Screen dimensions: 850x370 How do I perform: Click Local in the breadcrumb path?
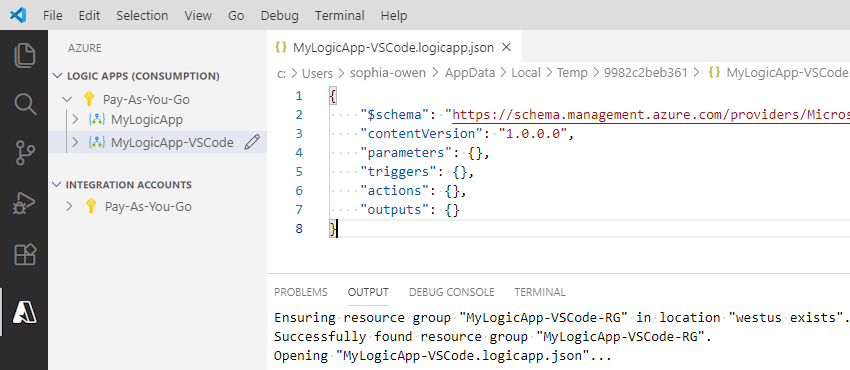click(526, 73)
